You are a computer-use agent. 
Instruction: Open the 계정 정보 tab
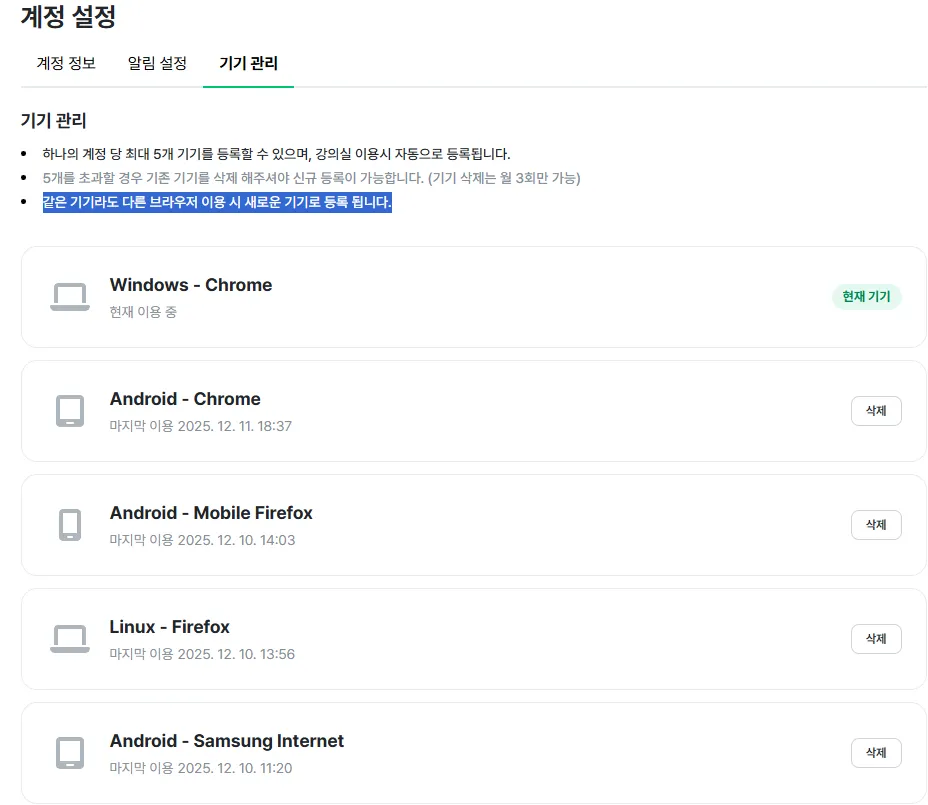66,63
